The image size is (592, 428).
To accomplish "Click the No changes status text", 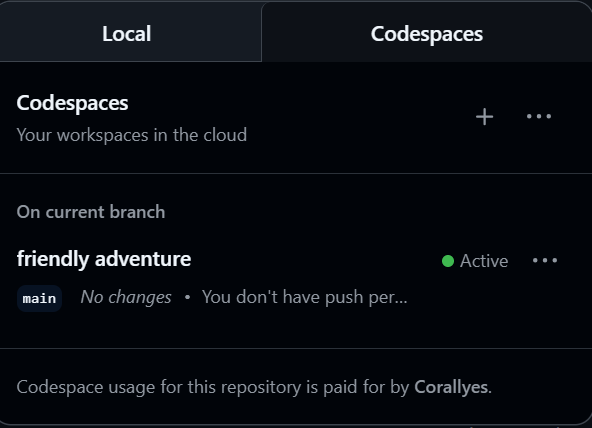I will coord(126,297).
